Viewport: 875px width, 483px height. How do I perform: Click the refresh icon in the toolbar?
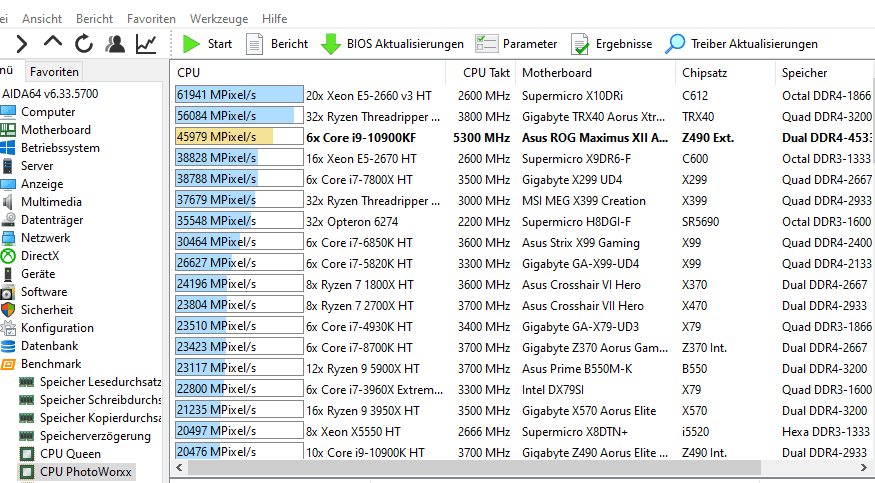[x=84, y=44]
